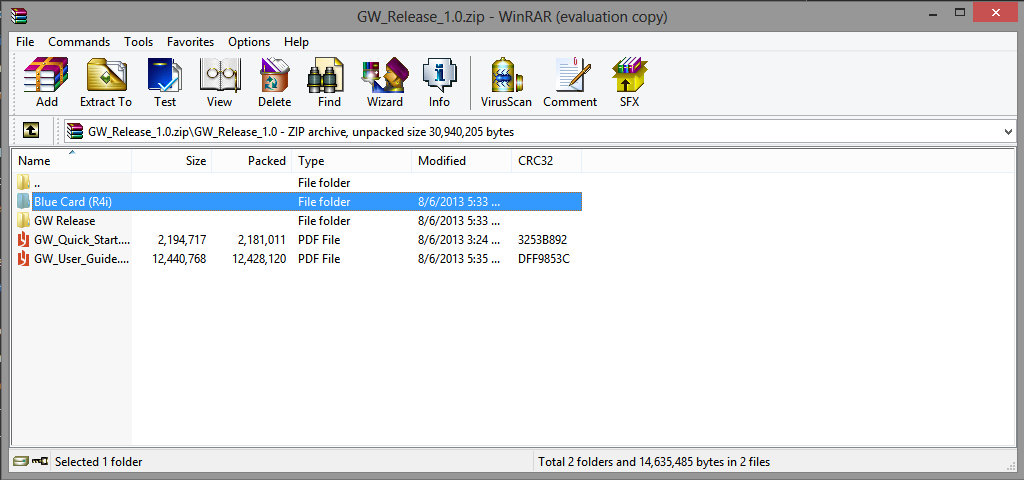1024x480 pixels.
Task: Click CRC32 value 3253B892
Action: click(x=543, y=240)
